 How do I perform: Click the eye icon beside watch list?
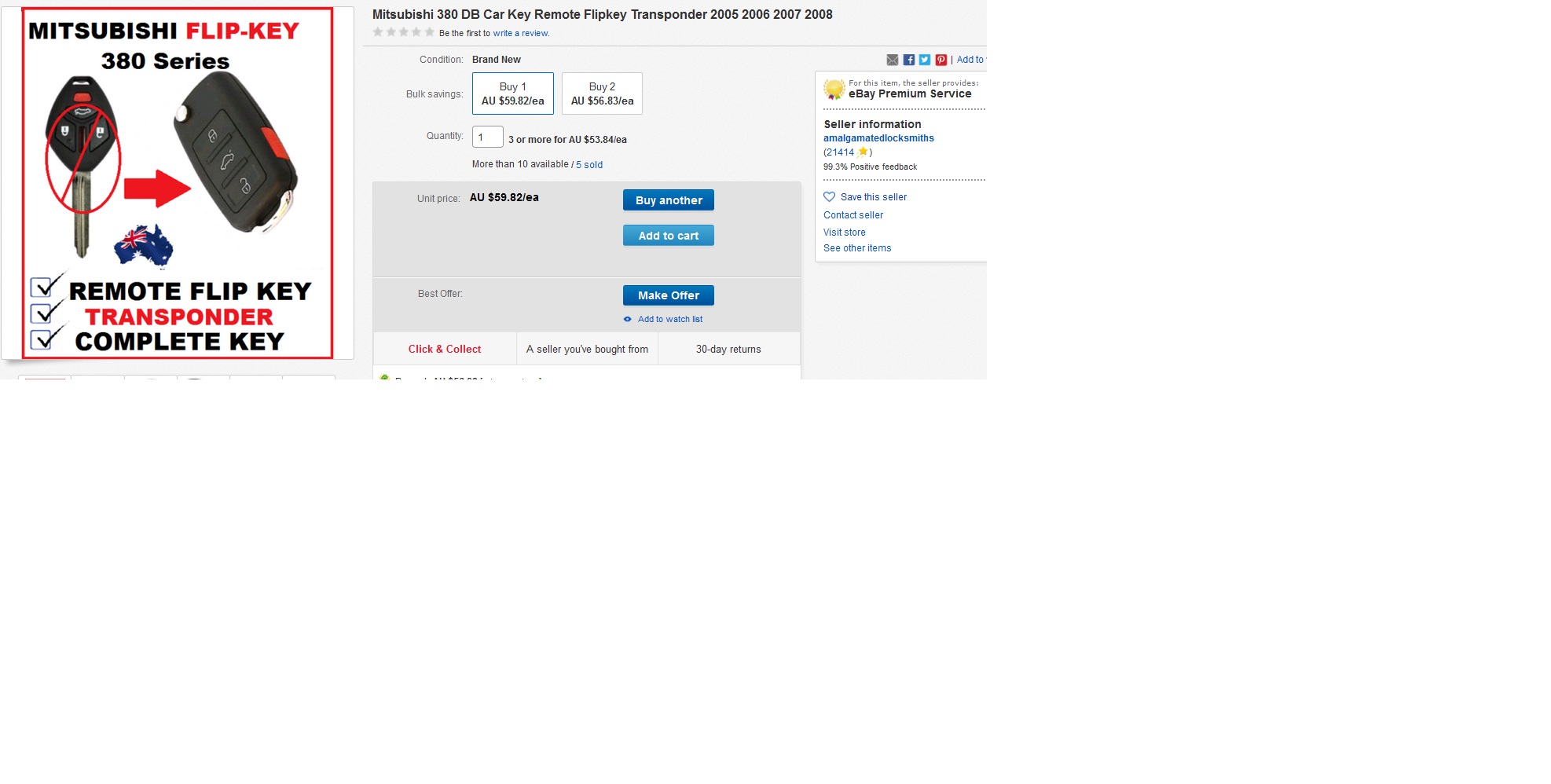click(x=627, y=319)
